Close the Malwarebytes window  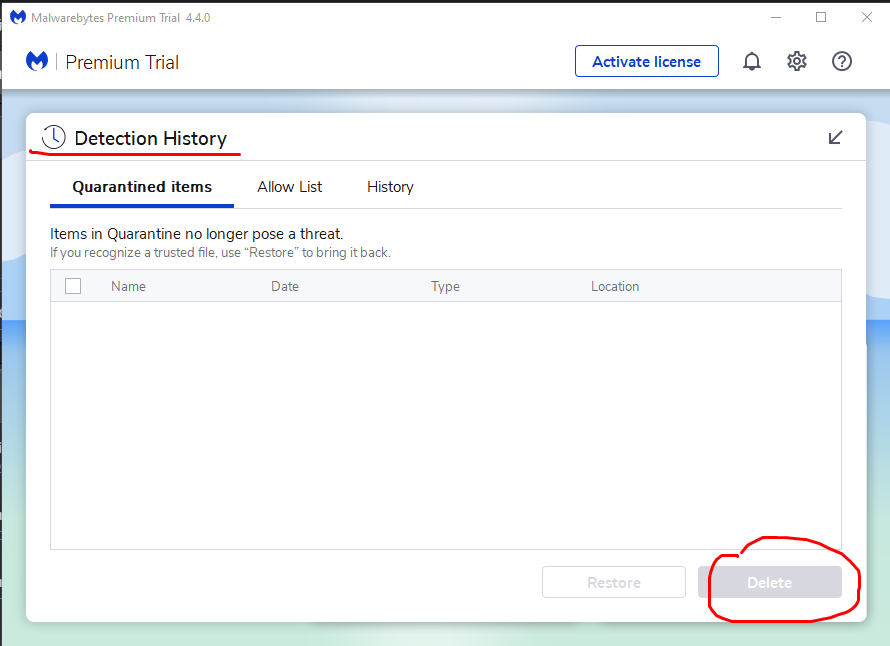click(x=867, y=18)
